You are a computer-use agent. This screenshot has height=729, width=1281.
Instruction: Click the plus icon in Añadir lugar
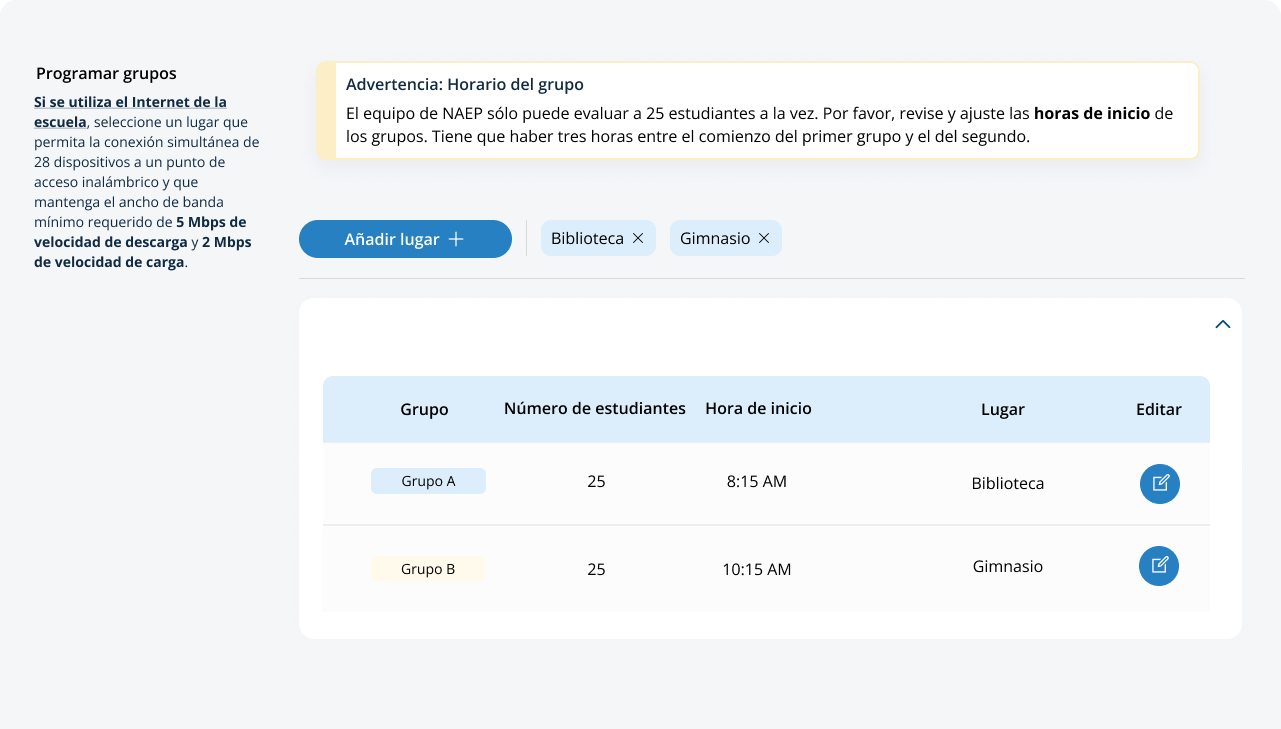[456, 240]
